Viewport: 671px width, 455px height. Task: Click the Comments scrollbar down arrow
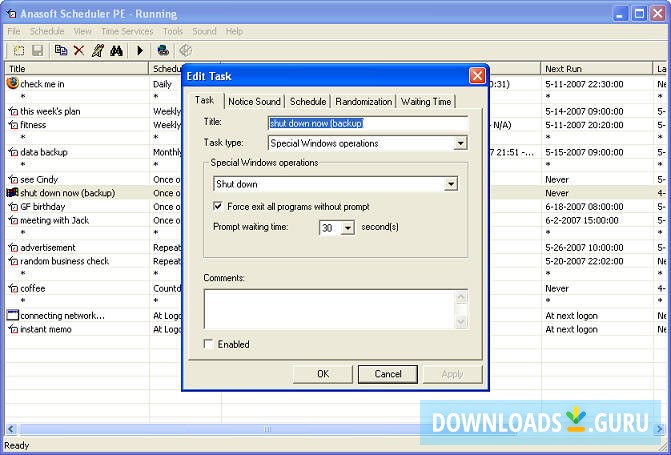tap(461, 322)
